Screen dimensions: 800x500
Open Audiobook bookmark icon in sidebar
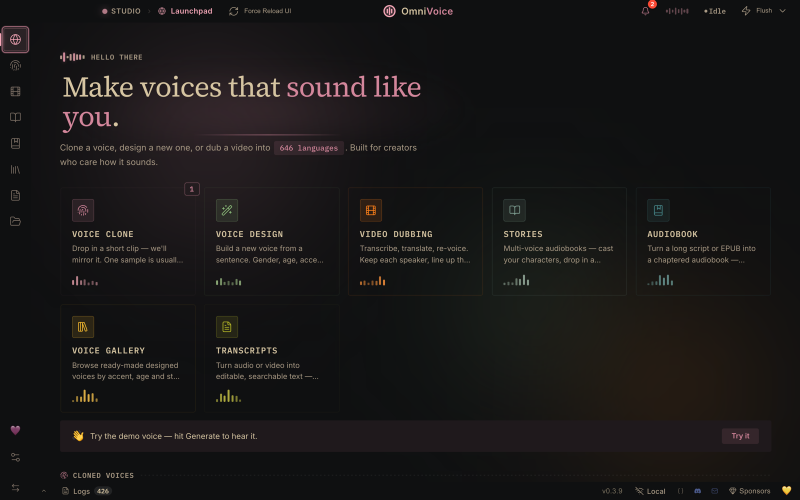pos(15,143)
